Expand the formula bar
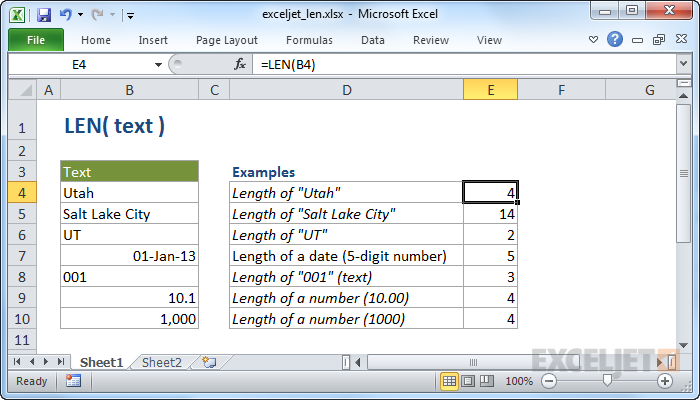 click(681, 64)
